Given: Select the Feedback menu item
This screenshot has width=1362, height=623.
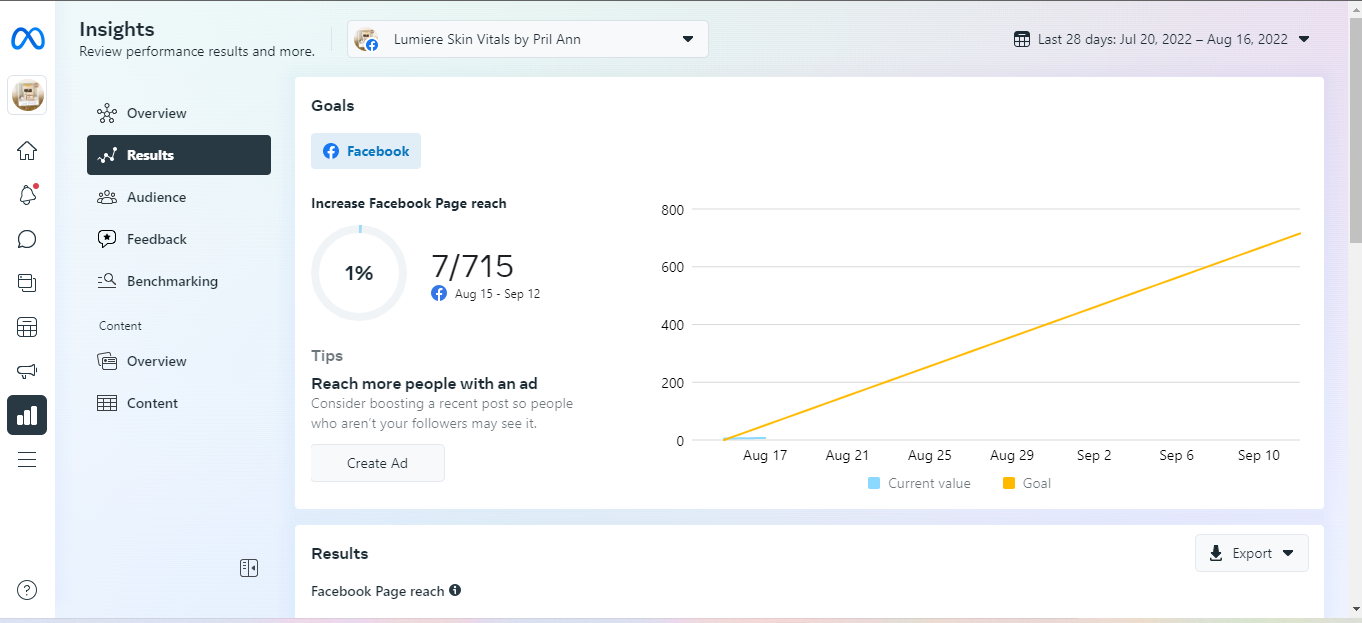Looking at the screenshot, I should (156, 239).
